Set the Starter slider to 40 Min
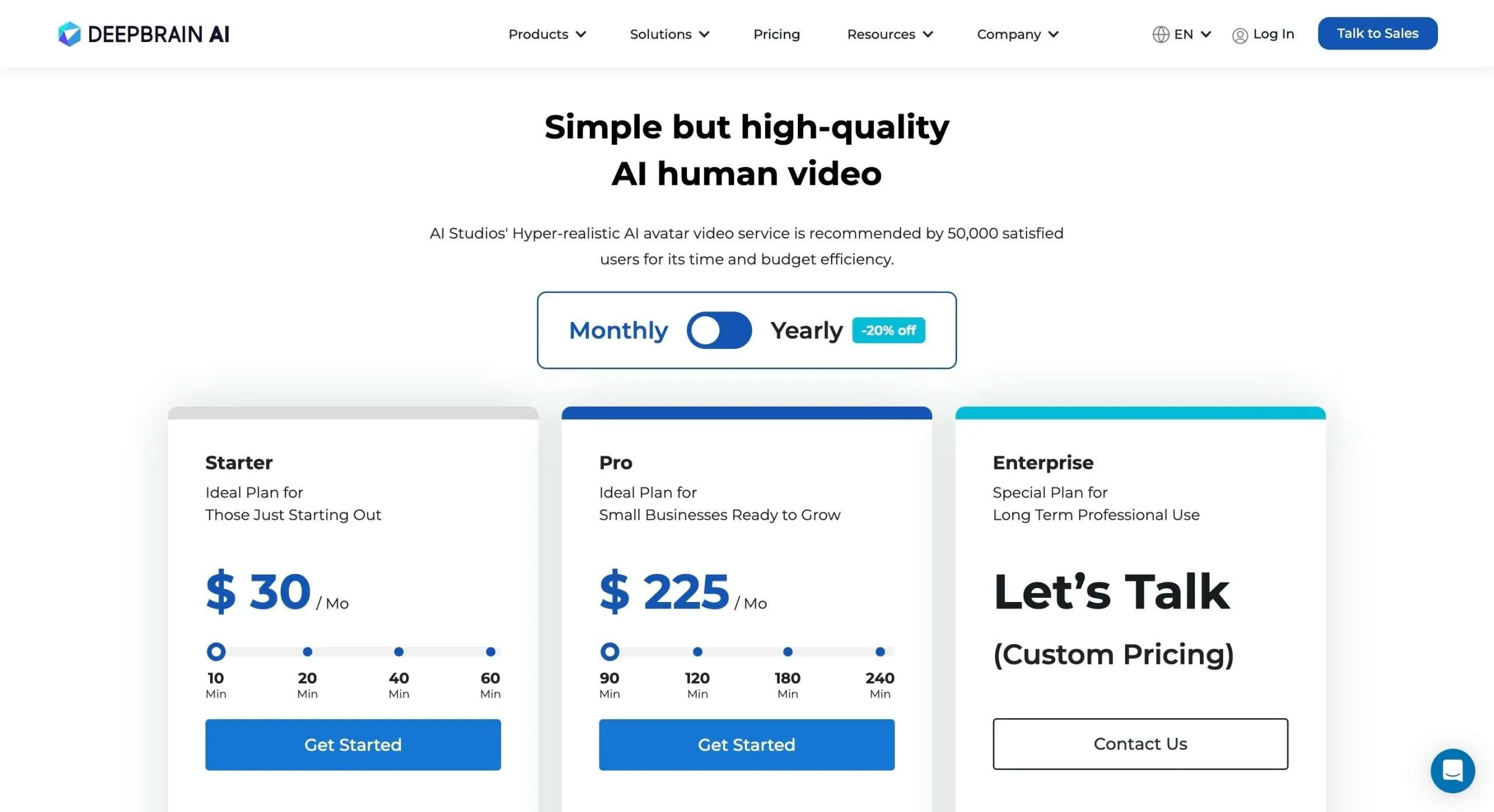 pyautogui.click(x=399, y=652)
